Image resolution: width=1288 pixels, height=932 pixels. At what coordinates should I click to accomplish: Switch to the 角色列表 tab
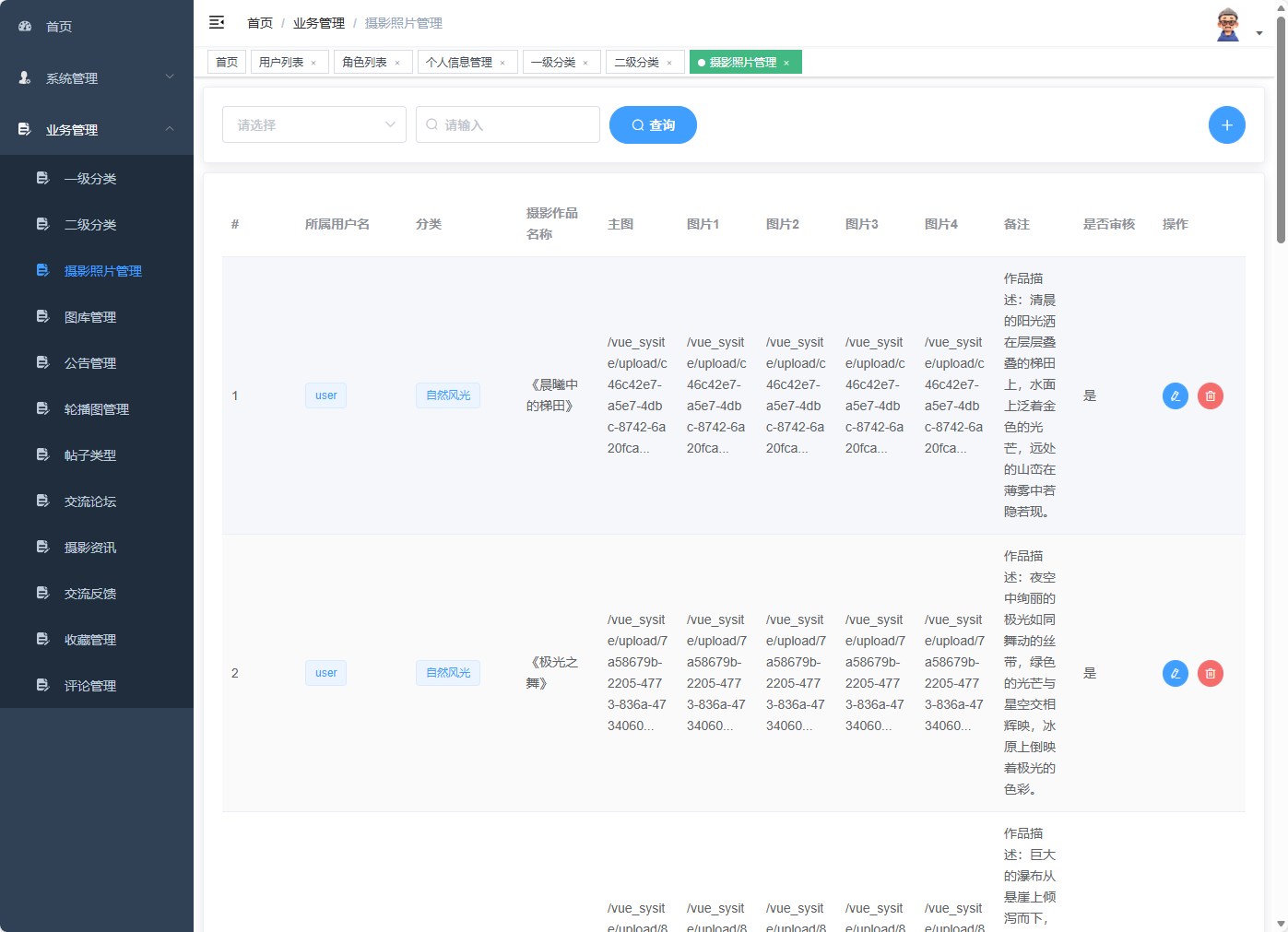364,62
